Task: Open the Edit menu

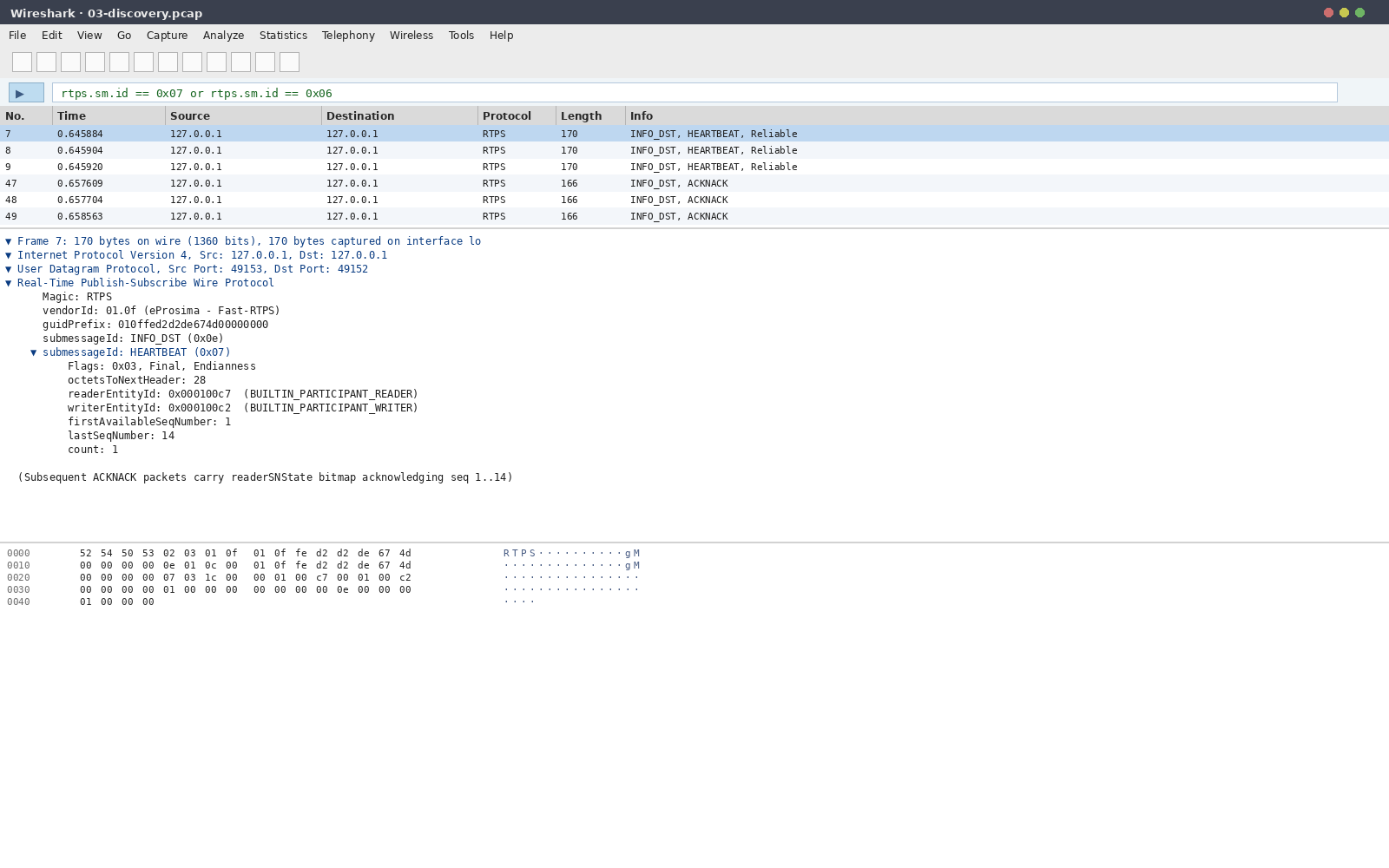Action: tap(52, 36)
